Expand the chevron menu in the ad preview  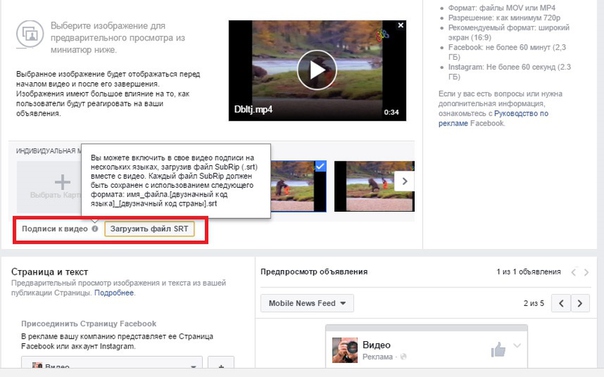point(517,345)
